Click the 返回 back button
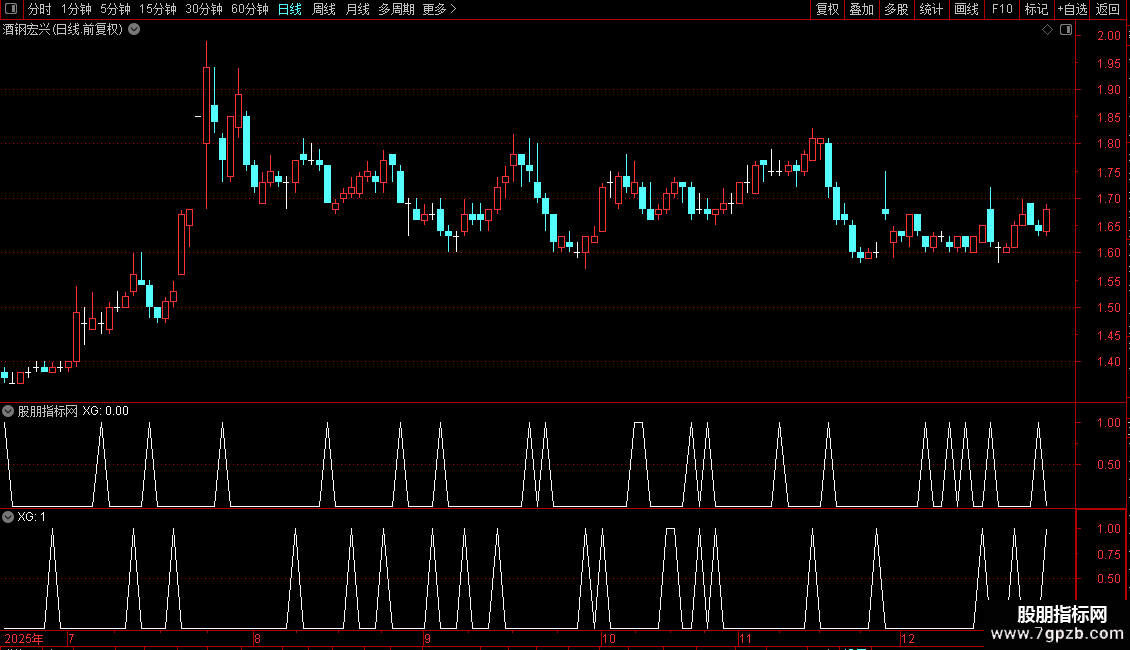Image resolution: width=1130 pixels, height=650 pixels. coord(1108,9)
